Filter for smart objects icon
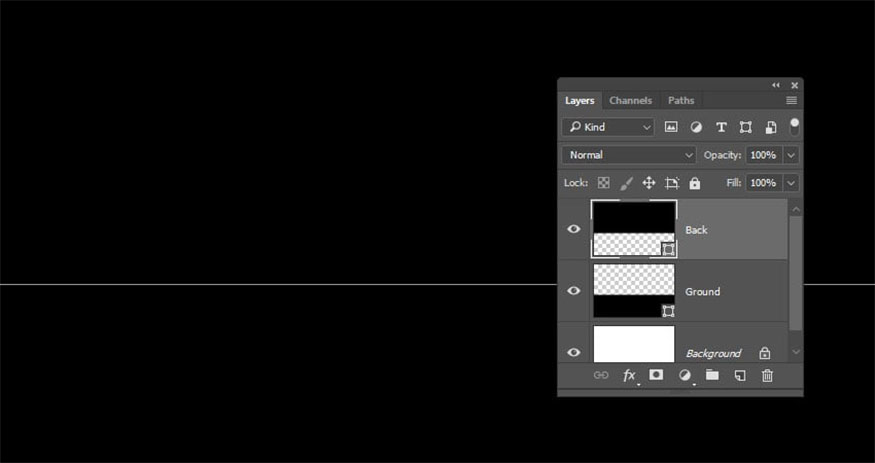This screenshot has height=463, width=875. click(x=771, y=127)
